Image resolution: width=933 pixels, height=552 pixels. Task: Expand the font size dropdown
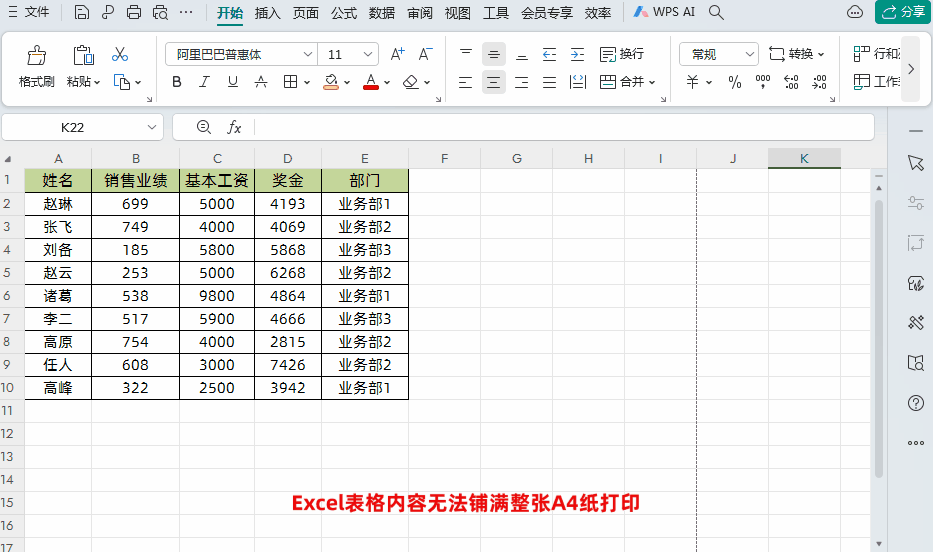click(x=368, y=54)
